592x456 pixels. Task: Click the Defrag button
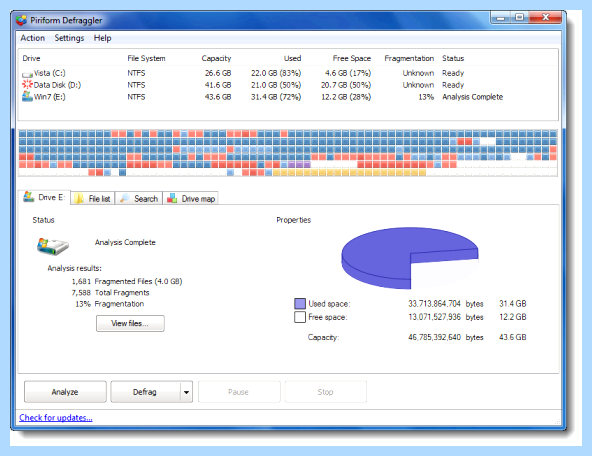pos(145,392)
